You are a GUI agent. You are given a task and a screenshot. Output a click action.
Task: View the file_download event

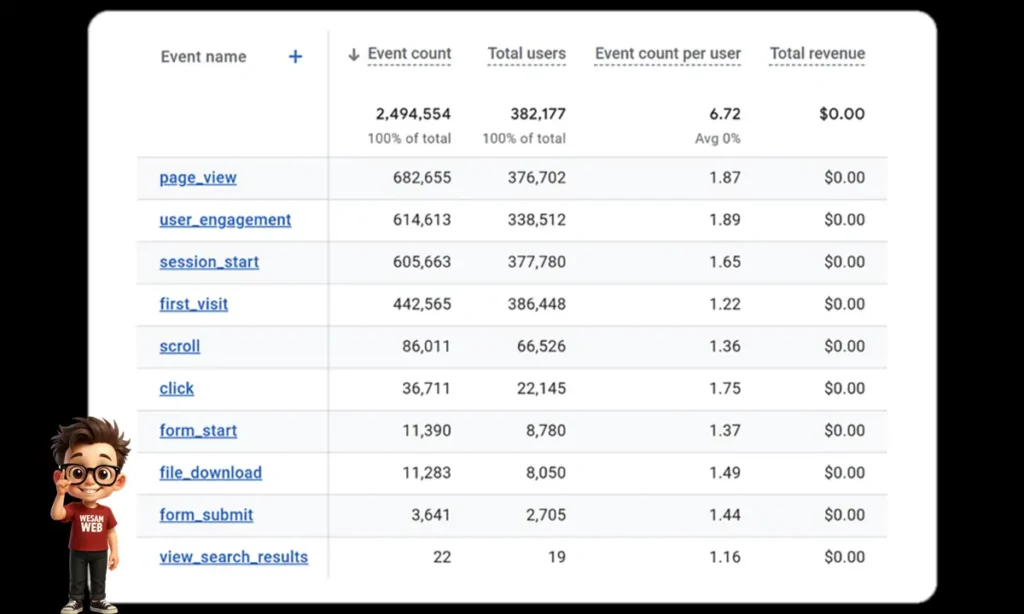[x=210, y=473]
